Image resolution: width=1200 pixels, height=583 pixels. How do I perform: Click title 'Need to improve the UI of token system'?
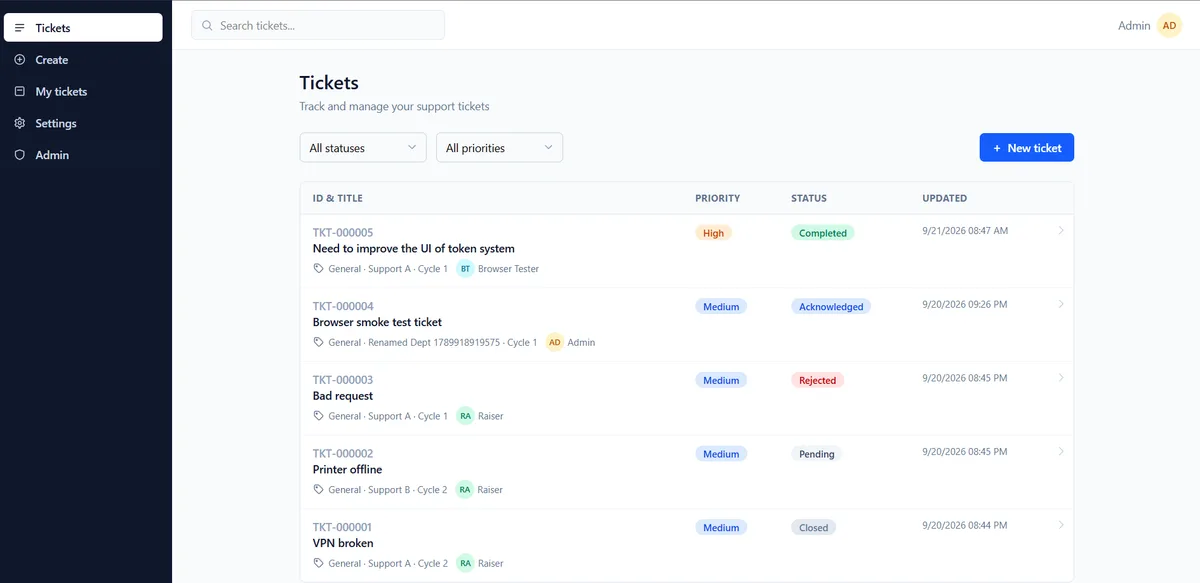414,249
